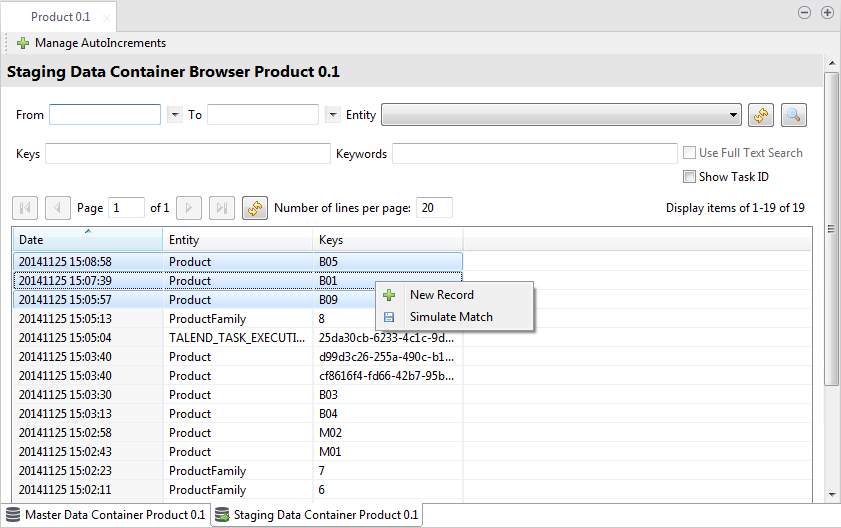Click the Manage AutoIncrements plus icon
841x528 pixels.
coord(23,43)
